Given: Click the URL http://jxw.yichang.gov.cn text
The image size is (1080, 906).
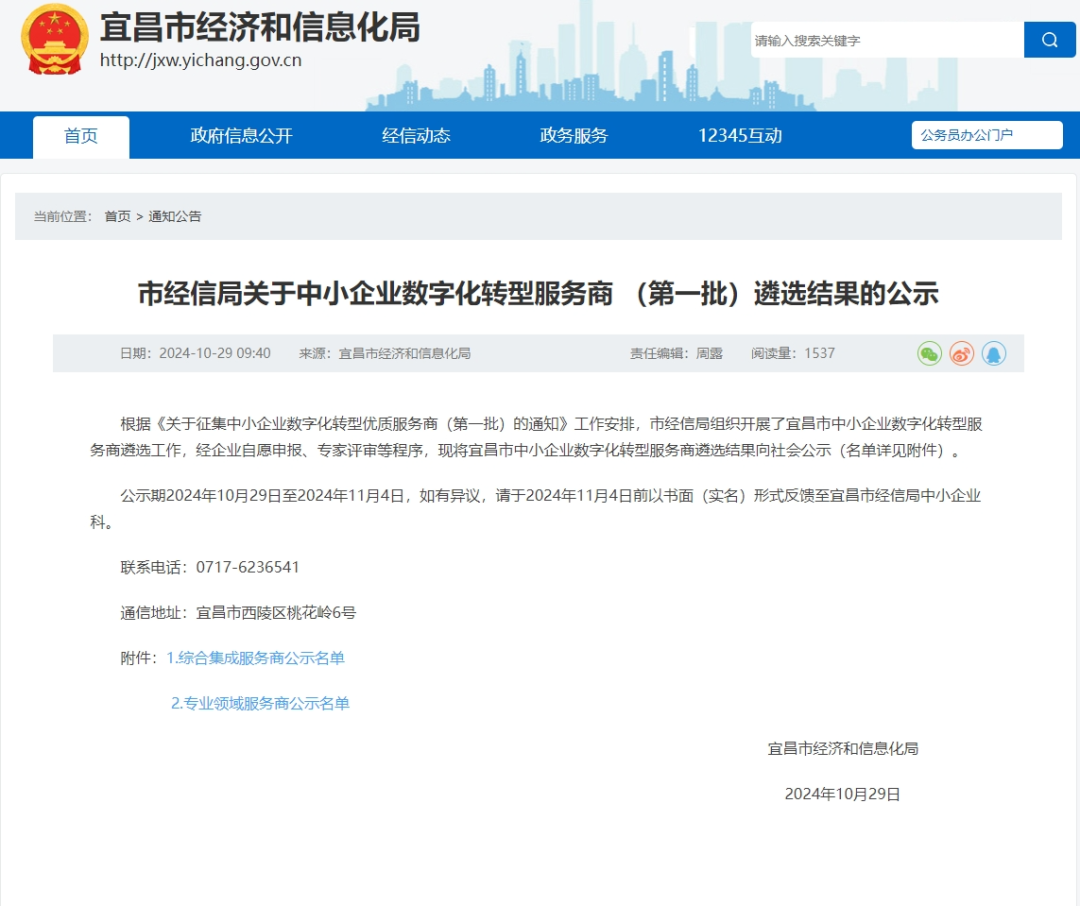Looking at the screenshot, I should (x=200, y=61).
